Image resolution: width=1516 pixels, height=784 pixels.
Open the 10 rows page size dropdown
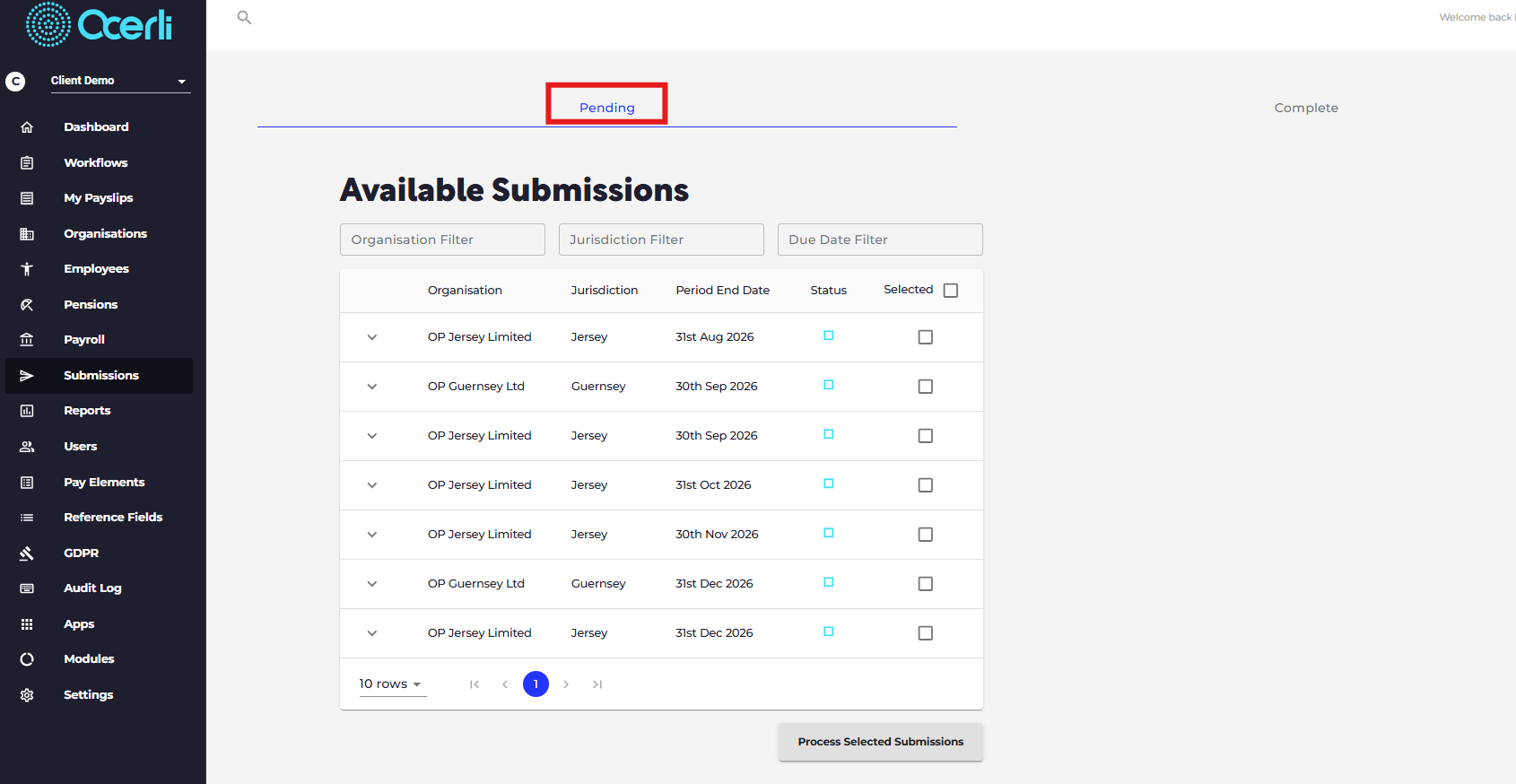pyautogui.click(x=392, y=684)
